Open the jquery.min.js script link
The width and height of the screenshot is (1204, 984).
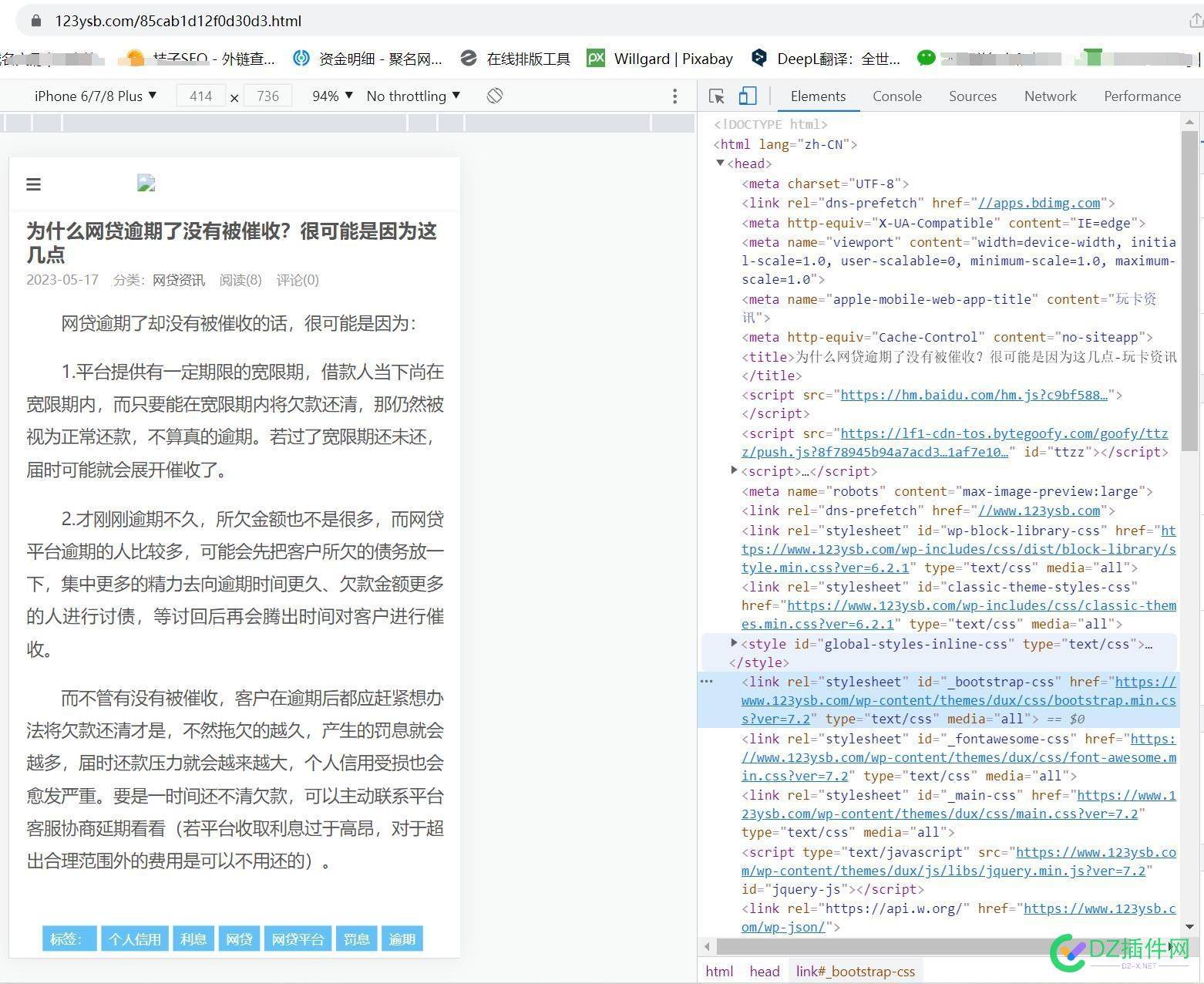point(958,861)
